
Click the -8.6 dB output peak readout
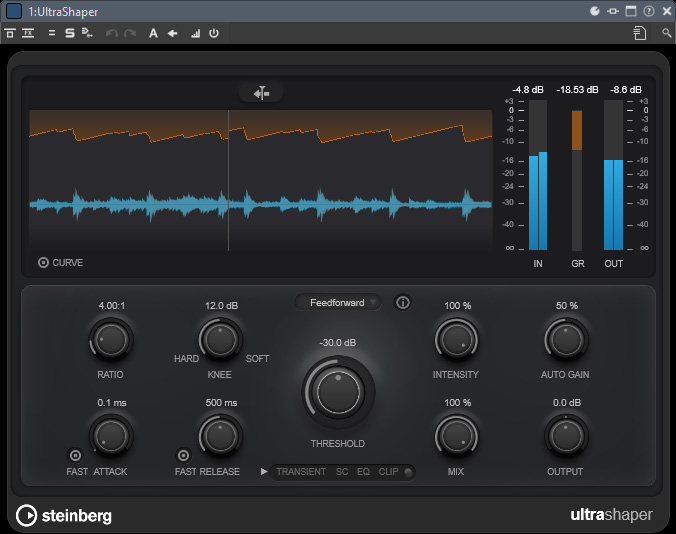pos(626,90)
